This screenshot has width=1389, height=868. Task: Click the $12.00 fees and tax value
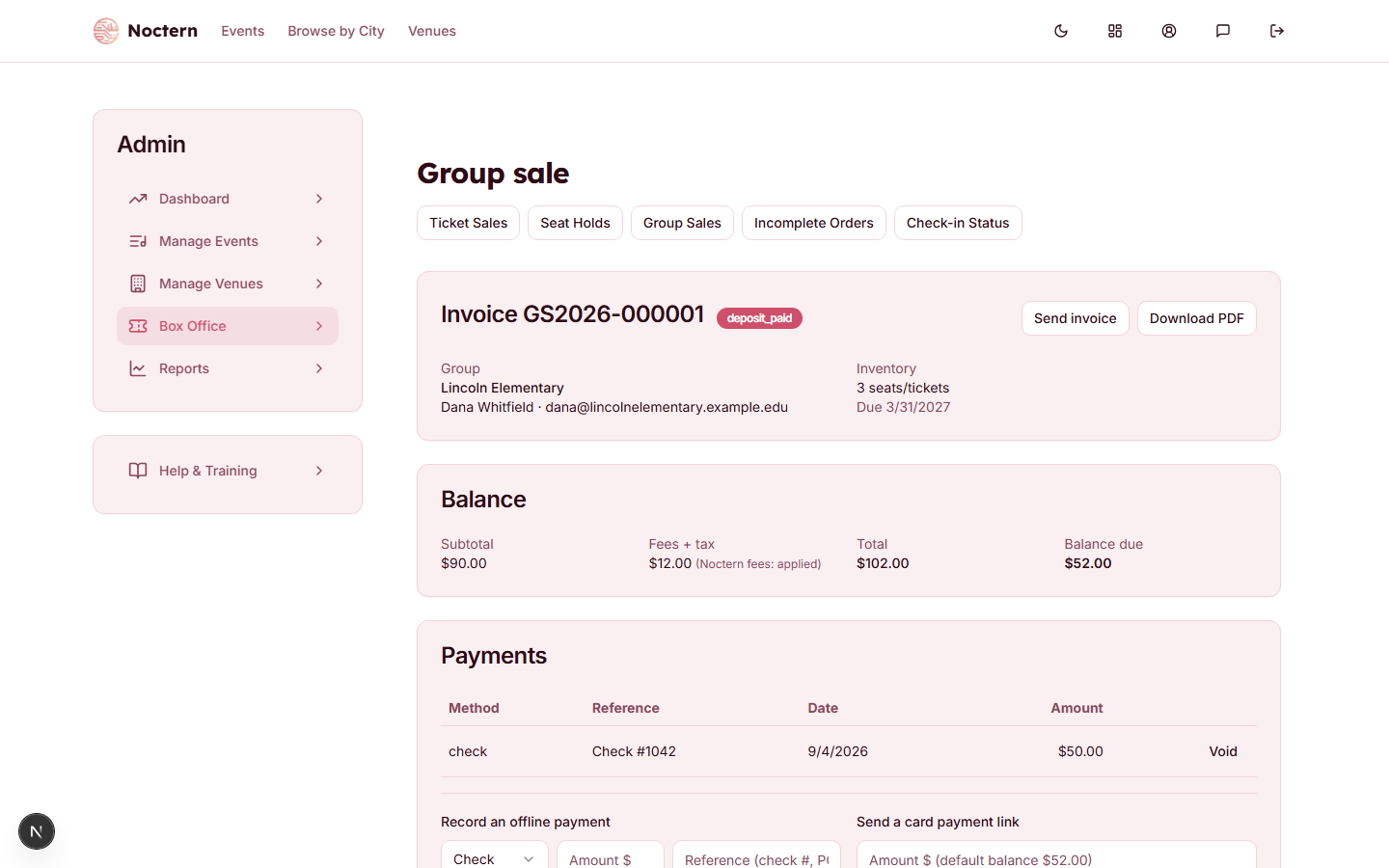[x=670, y=563]
